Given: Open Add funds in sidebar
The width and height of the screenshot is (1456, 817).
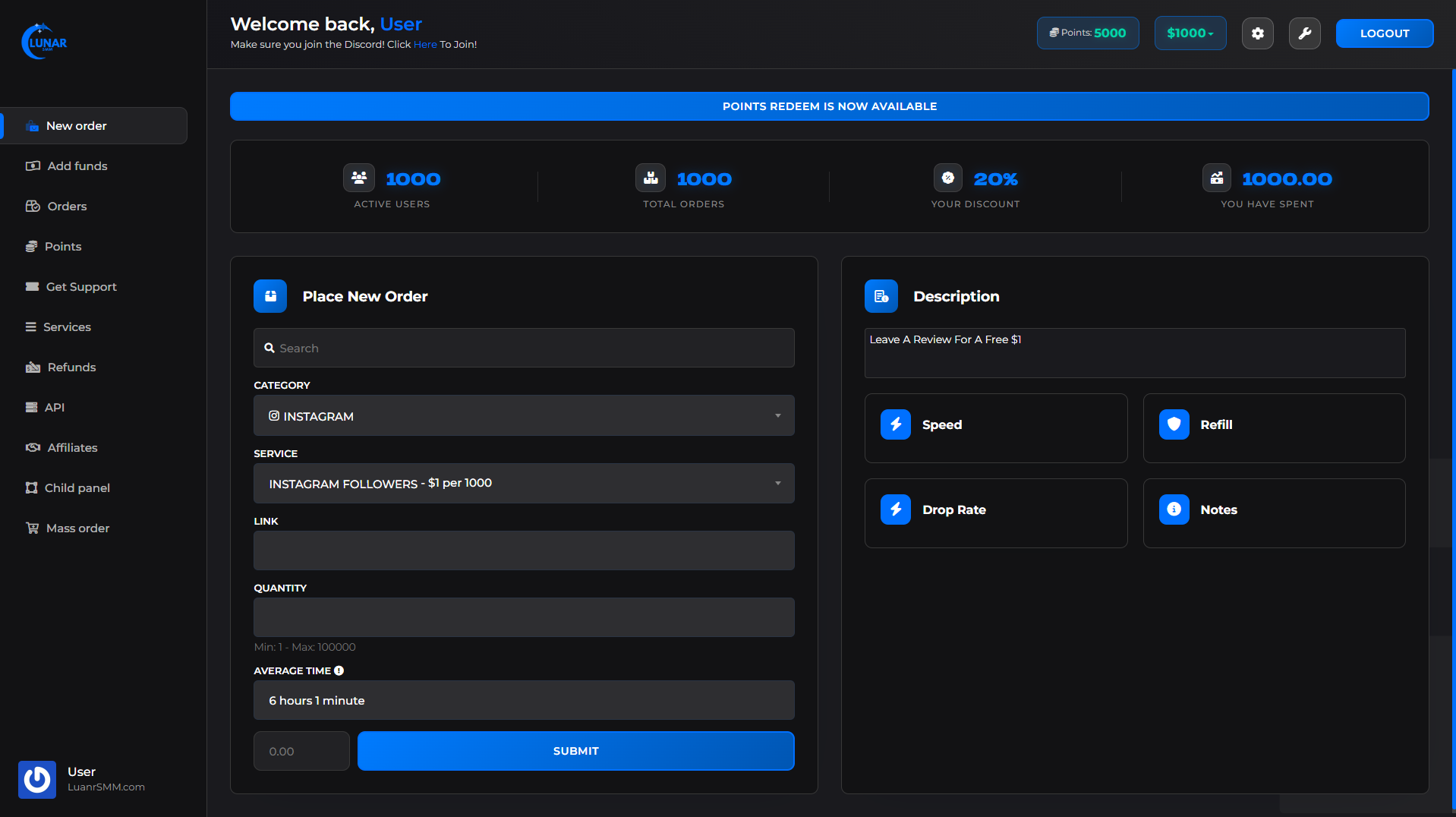Looking at the screenshot, I should point(77,166).
